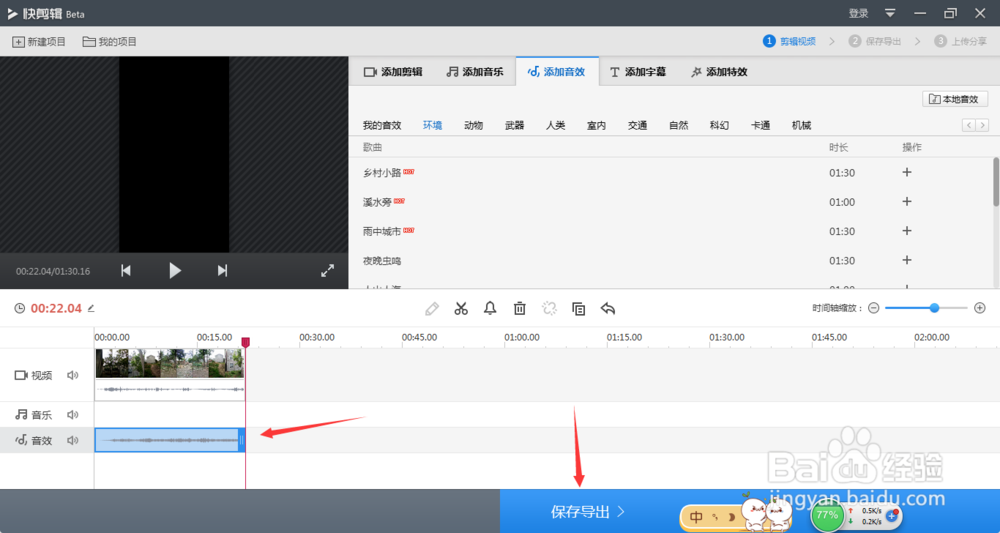1000x533 pixels.
Task: Select 我的音效 category
Action: coord(382,126)
